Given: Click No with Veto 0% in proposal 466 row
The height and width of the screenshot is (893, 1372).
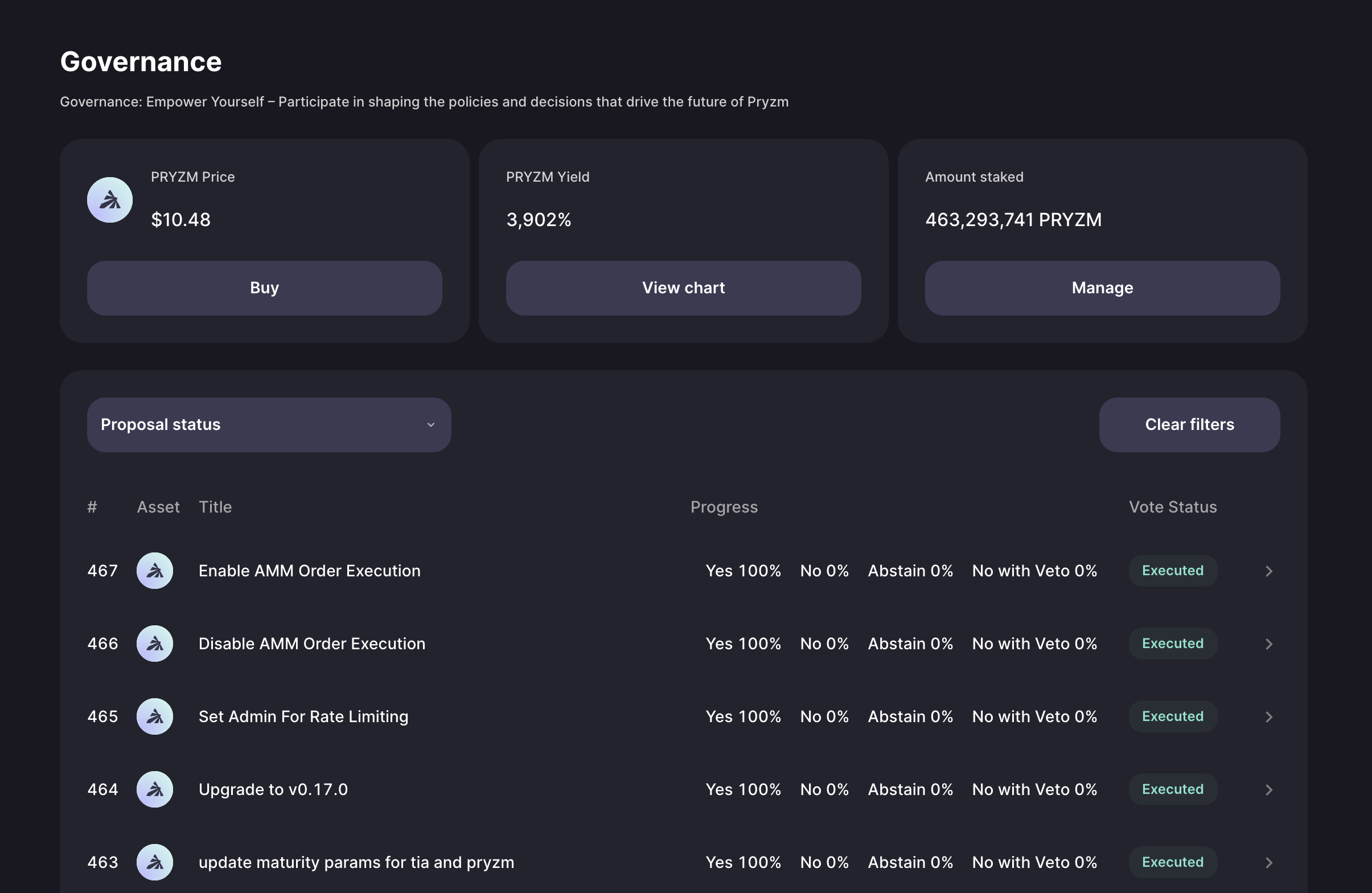Looking at the screenshot, I should point(1035,643).
